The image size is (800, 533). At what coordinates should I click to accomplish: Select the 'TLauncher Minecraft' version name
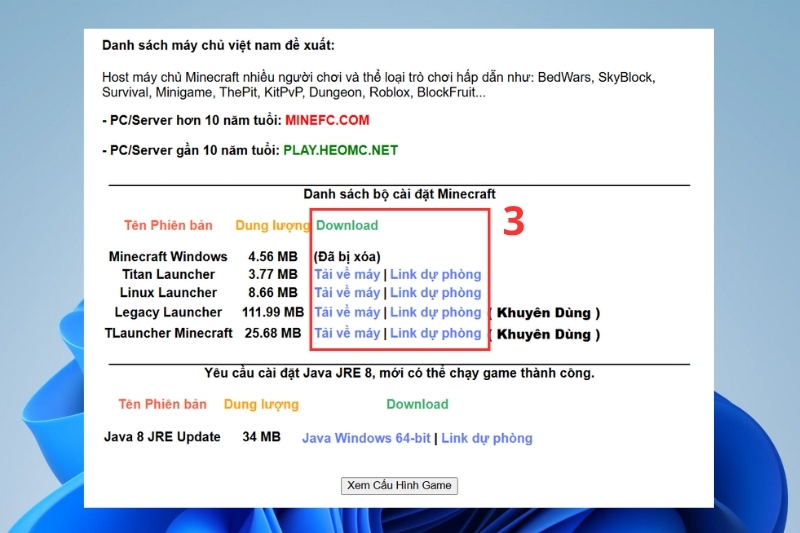[x=168, y=333]
